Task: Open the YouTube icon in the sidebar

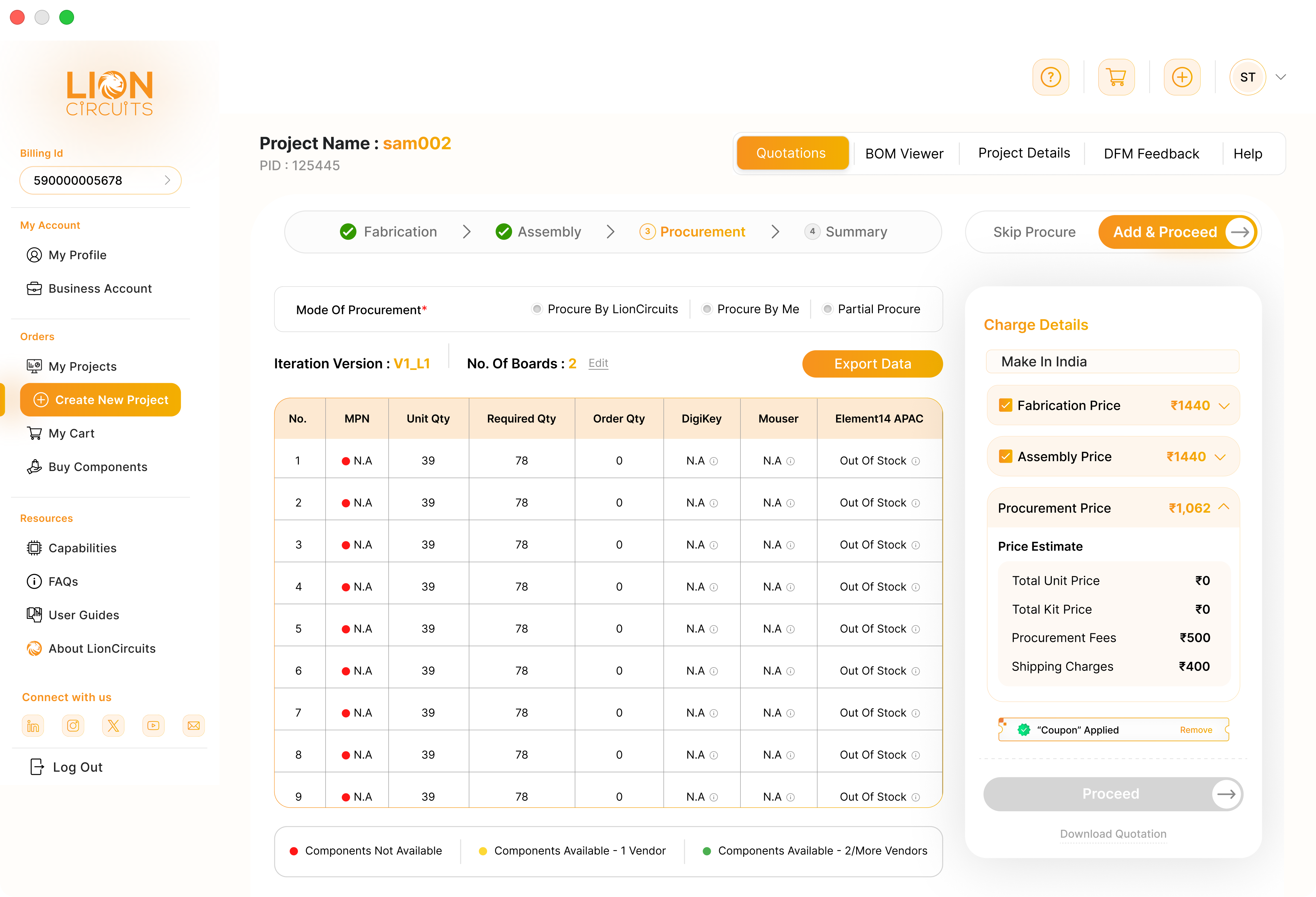Action: pos(153,725)
